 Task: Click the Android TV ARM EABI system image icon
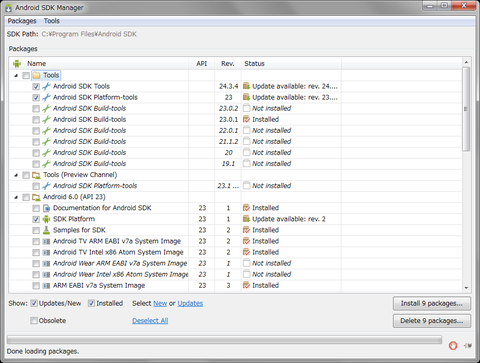(46, 241)
